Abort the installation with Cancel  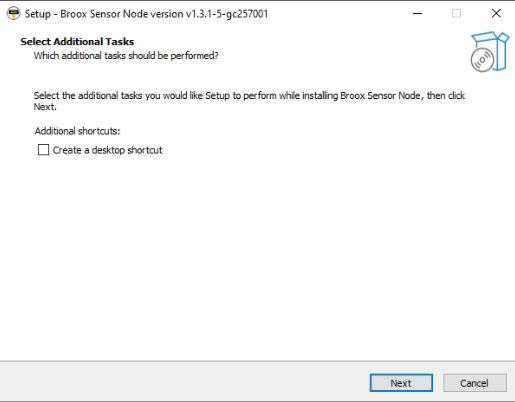pos(475,383)
